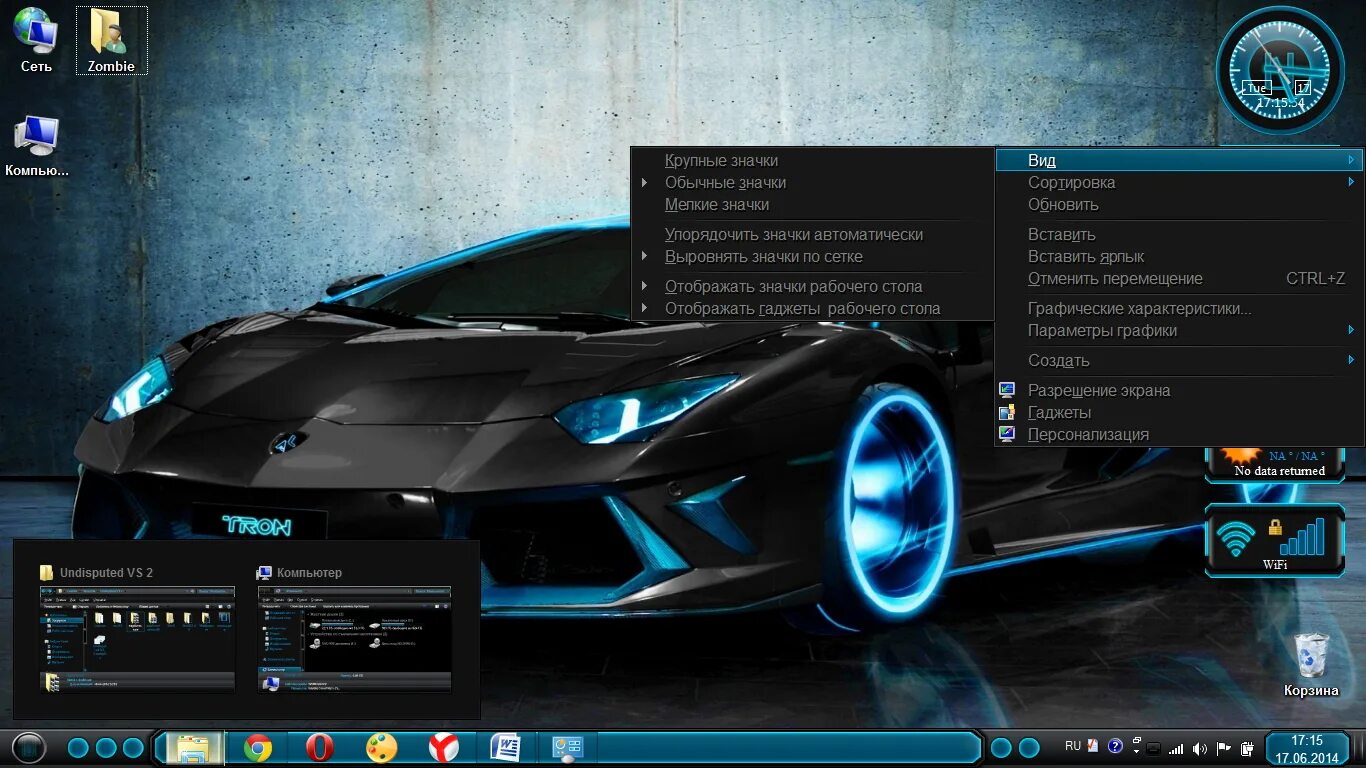1366x768 pixels.
Task: Expand the Создать submenu
Action: [x=1180, y=360]
